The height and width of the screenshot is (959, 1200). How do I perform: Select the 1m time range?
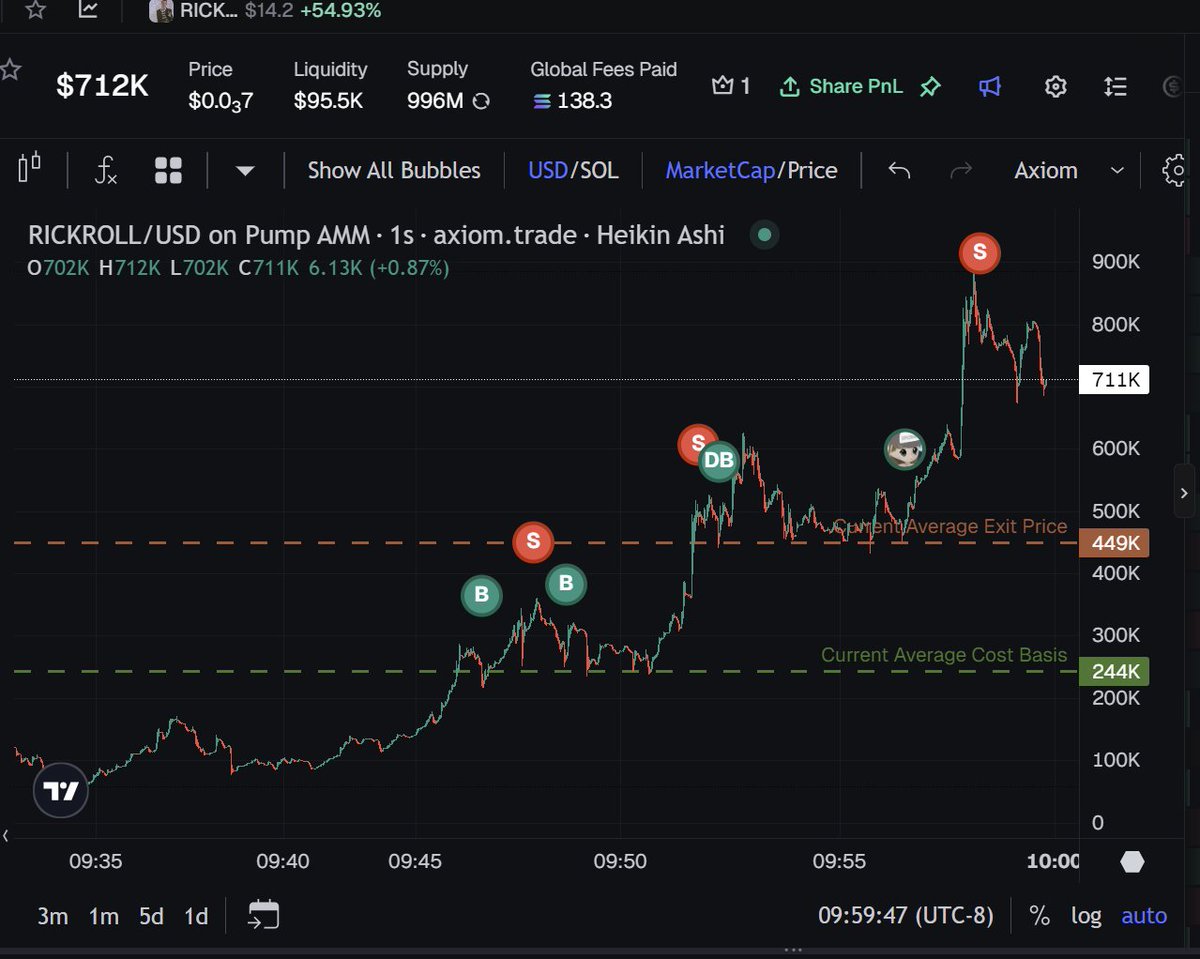(x=104, y=916)
